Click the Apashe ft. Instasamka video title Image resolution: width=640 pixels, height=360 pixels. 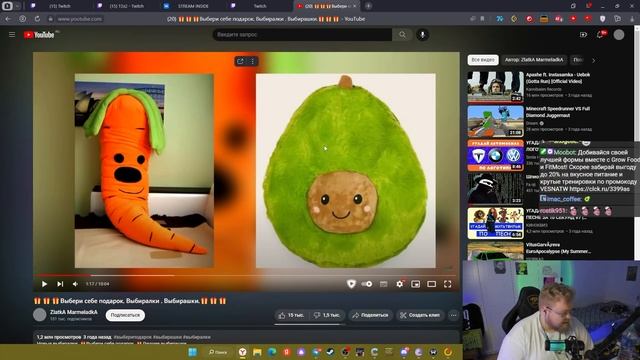(x=558, y=78)
